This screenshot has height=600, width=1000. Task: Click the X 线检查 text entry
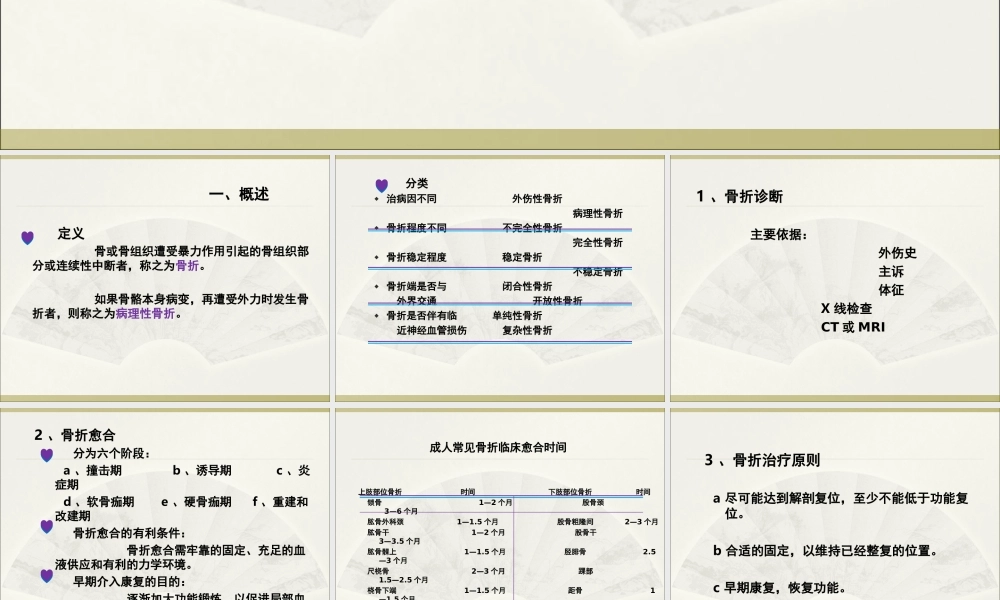pos(849,308)
